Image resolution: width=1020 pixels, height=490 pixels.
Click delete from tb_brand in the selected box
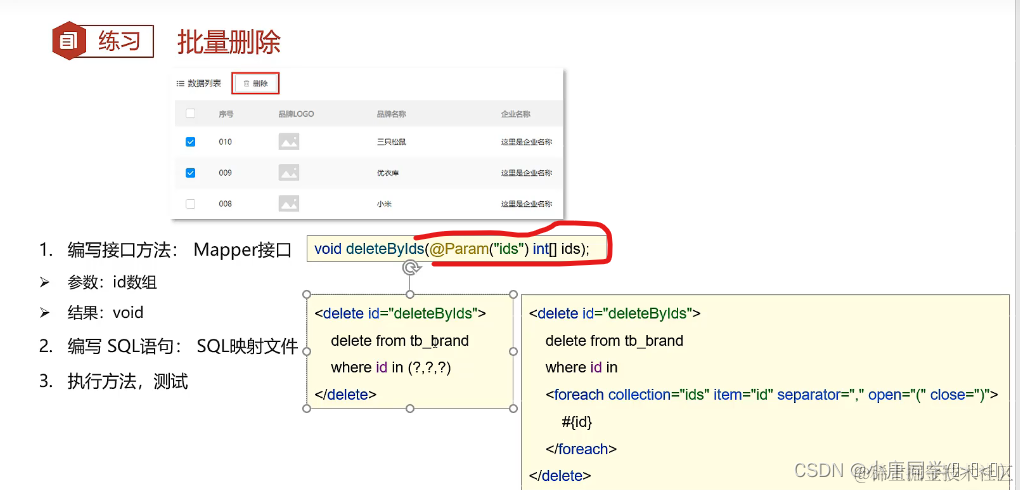coord(399,340)
